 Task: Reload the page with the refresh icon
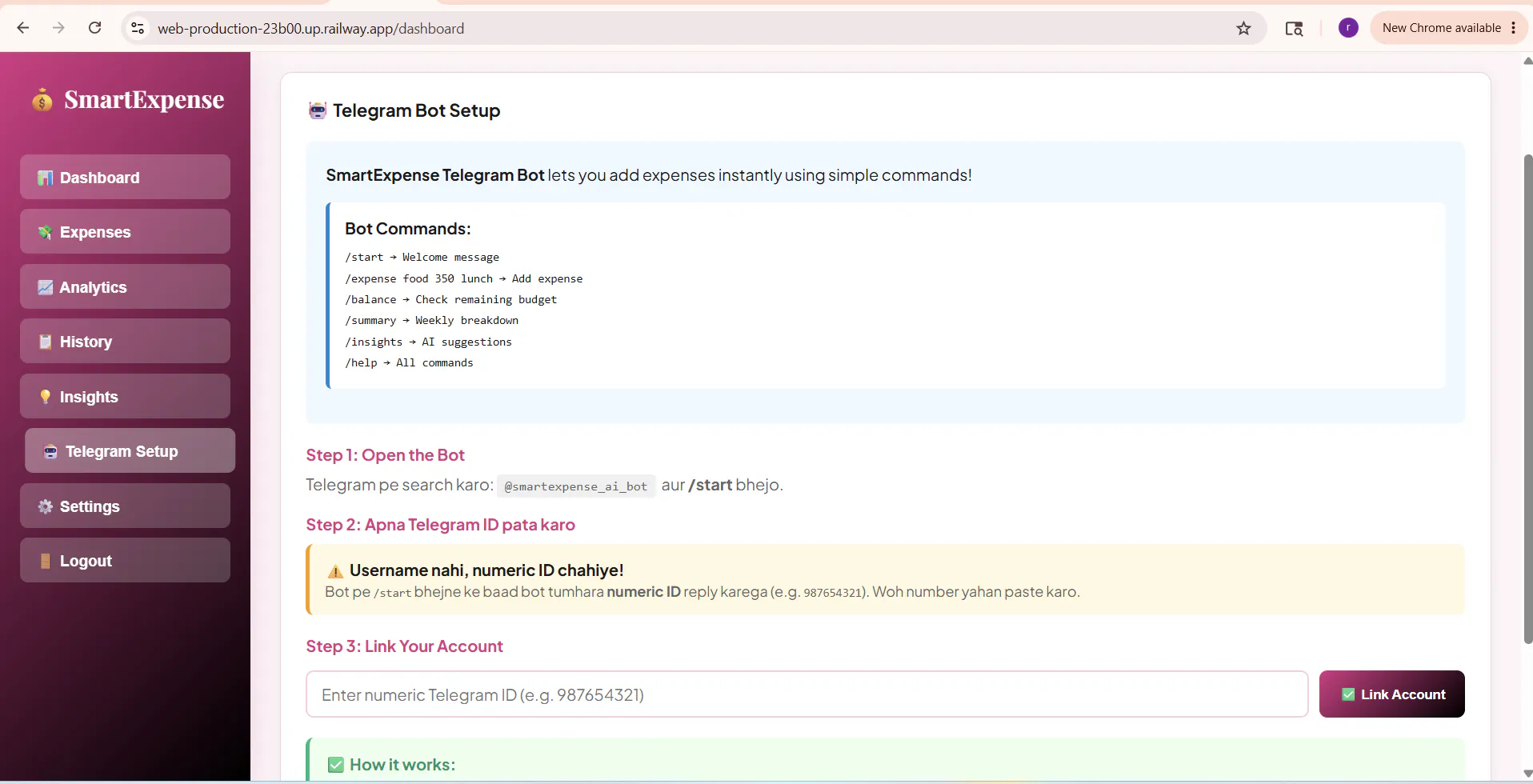(x=94, y=28)
